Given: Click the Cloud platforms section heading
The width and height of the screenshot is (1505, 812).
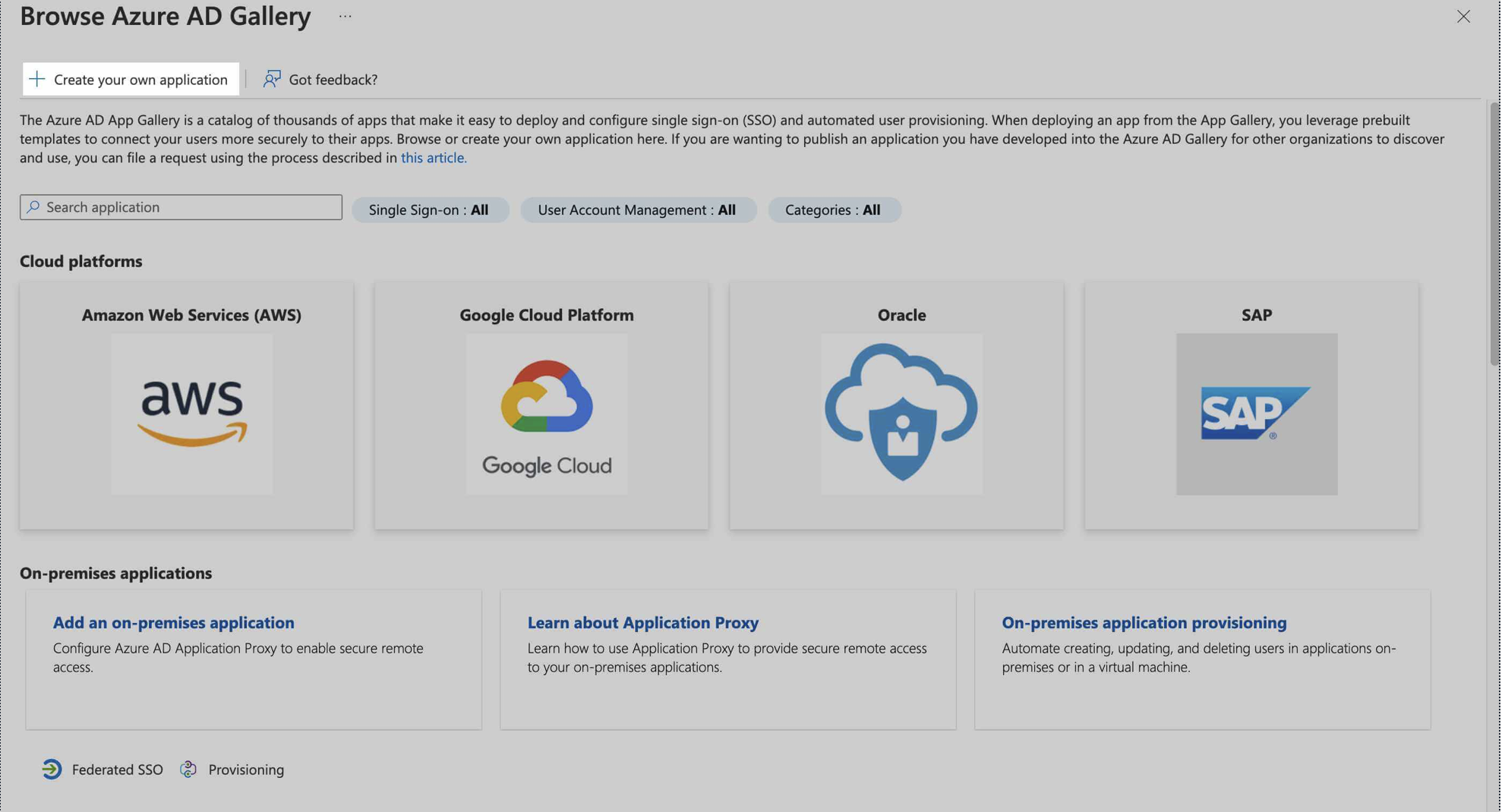Looking at the screenshot, I should tap(81, 261).
